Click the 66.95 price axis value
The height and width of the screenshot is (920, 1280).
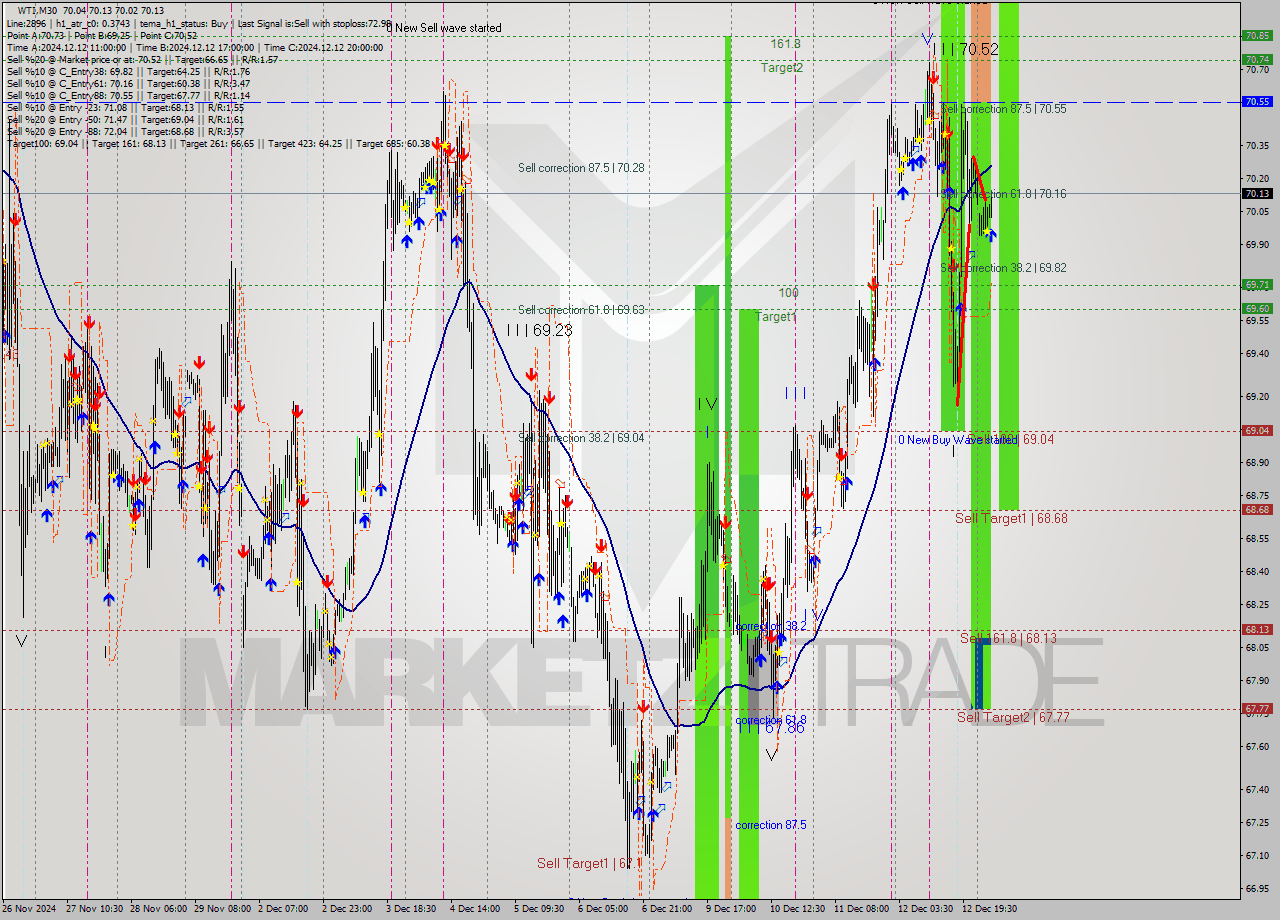[1257, 888]
